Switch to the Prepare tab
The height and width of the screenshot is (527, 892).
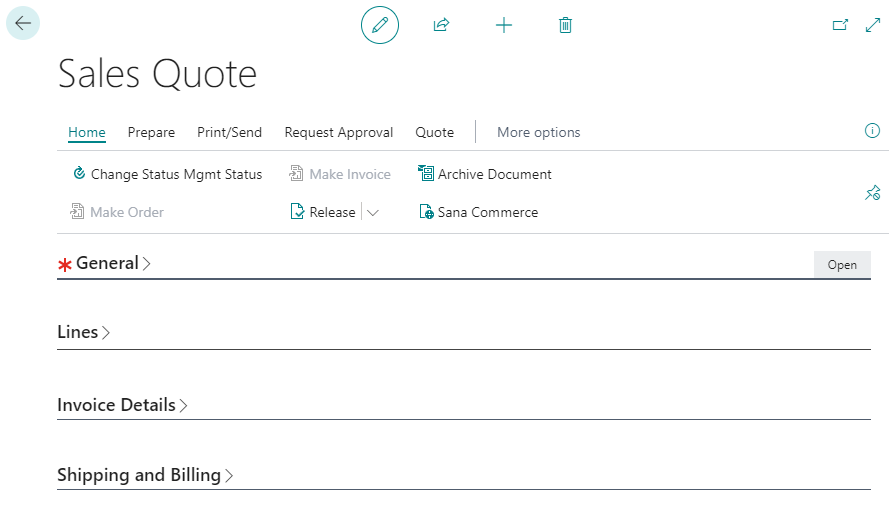pos(151,132)
